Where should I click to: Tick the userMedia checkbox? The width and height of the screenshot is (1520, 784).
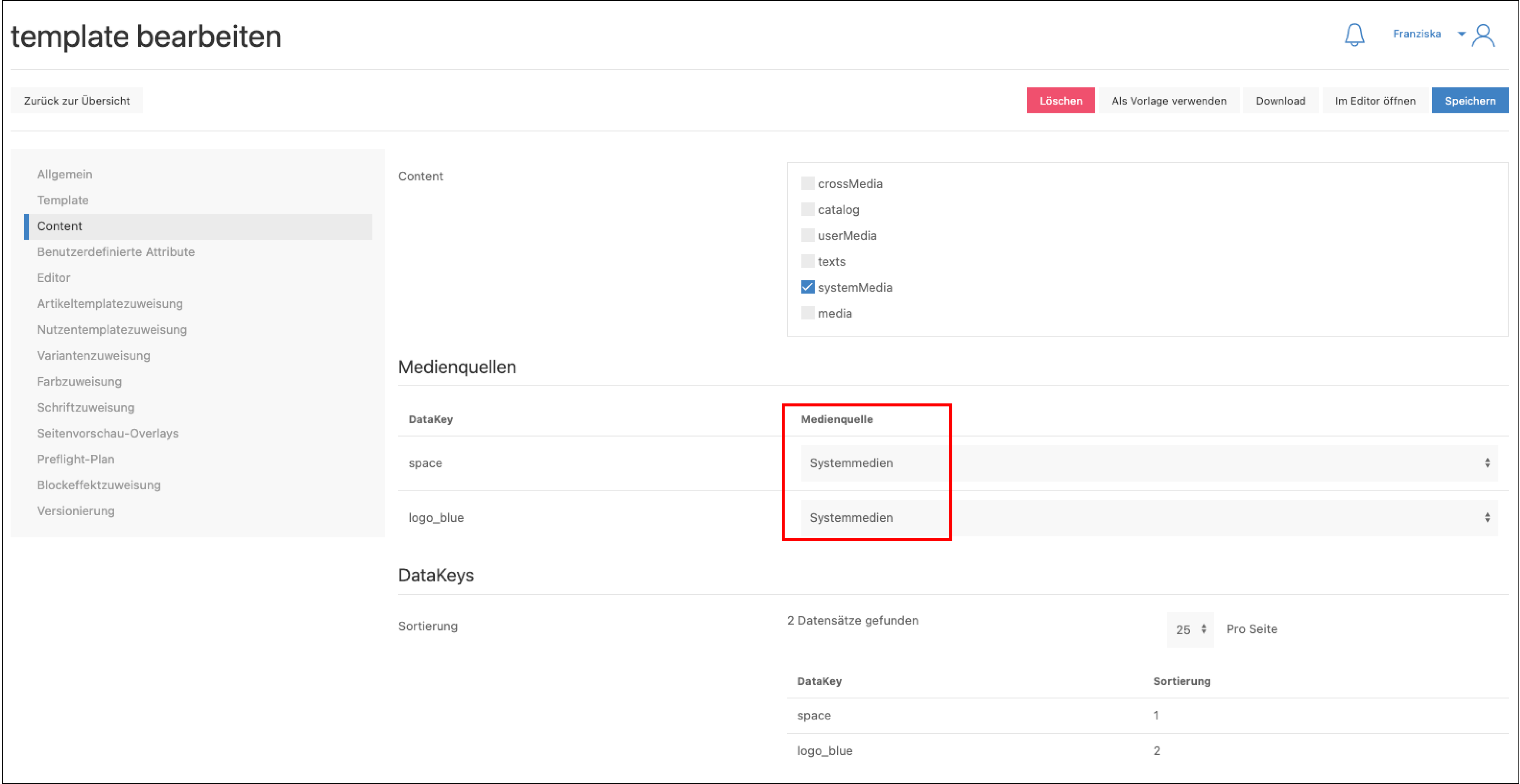(807, 235)
